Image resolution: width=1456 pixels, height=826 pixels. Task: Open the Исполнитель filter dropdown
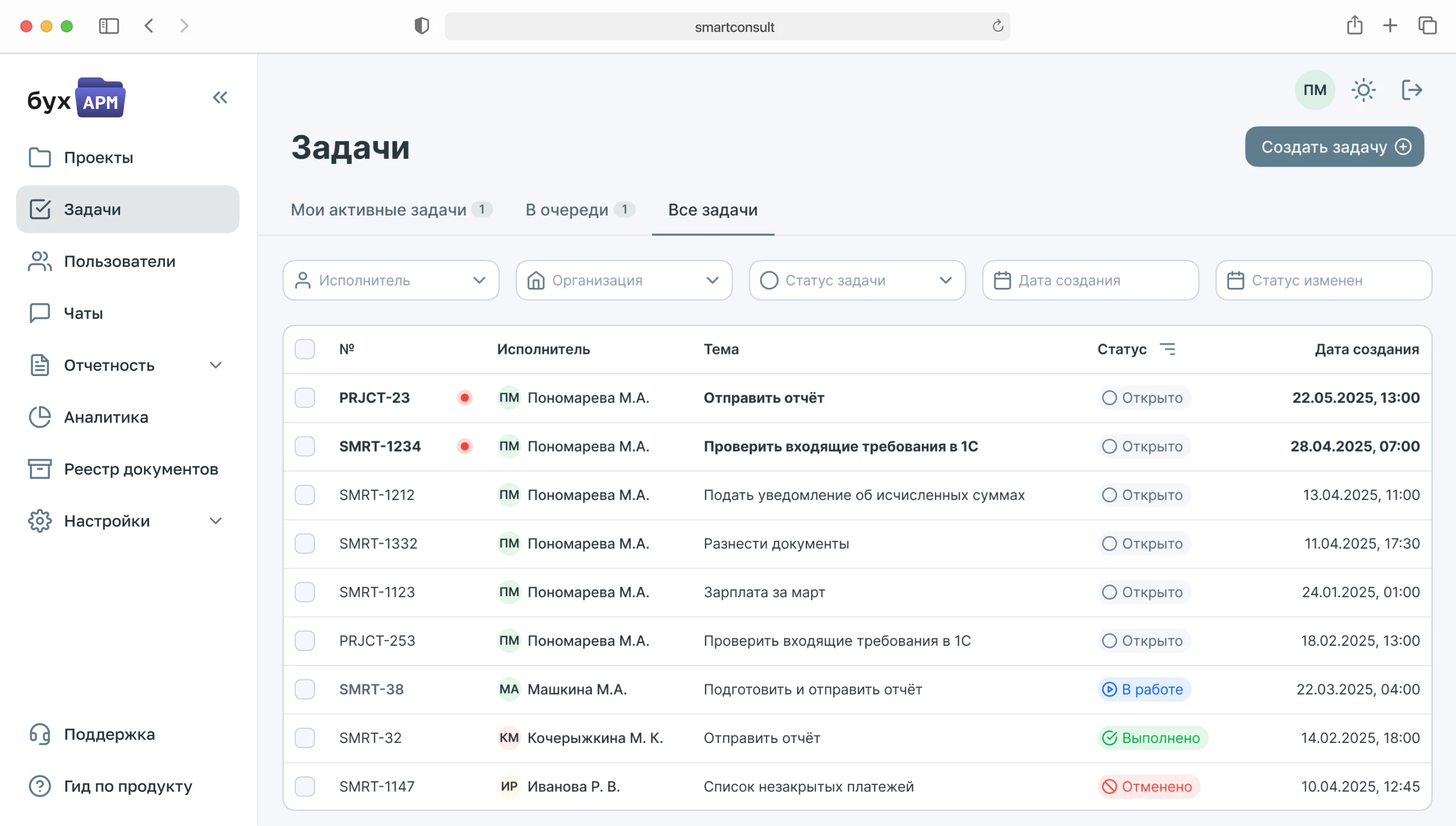(x=391, y=280)
